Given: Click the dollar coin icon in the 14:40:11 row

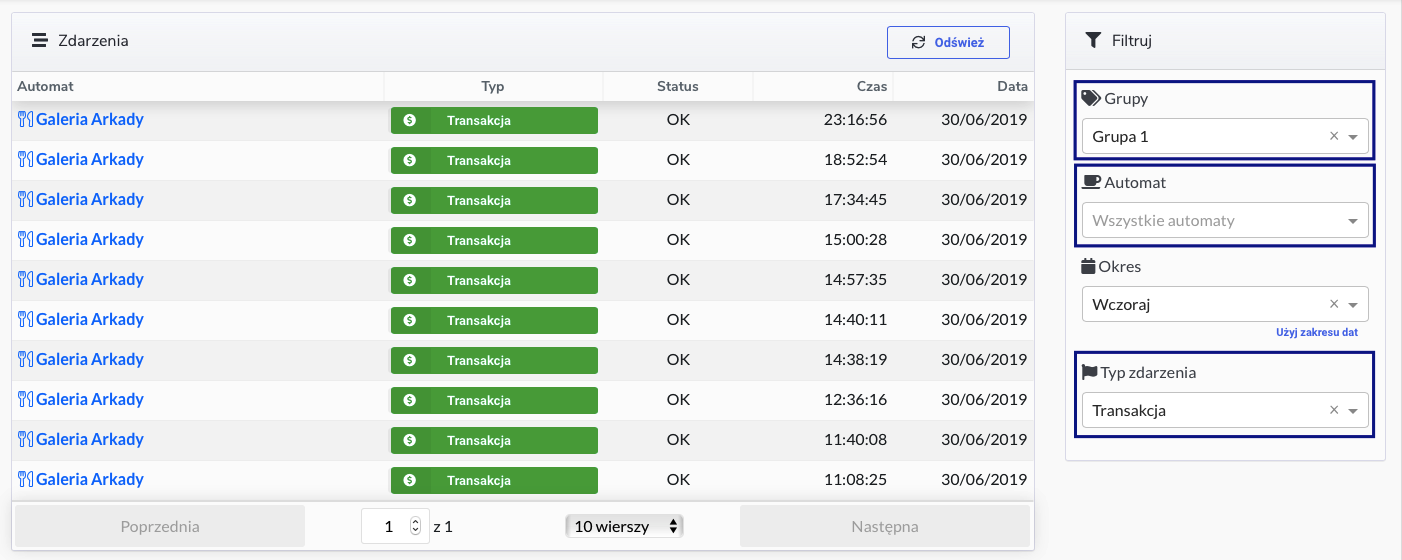Looking at the screenshot, I should (x=409, y=320).
